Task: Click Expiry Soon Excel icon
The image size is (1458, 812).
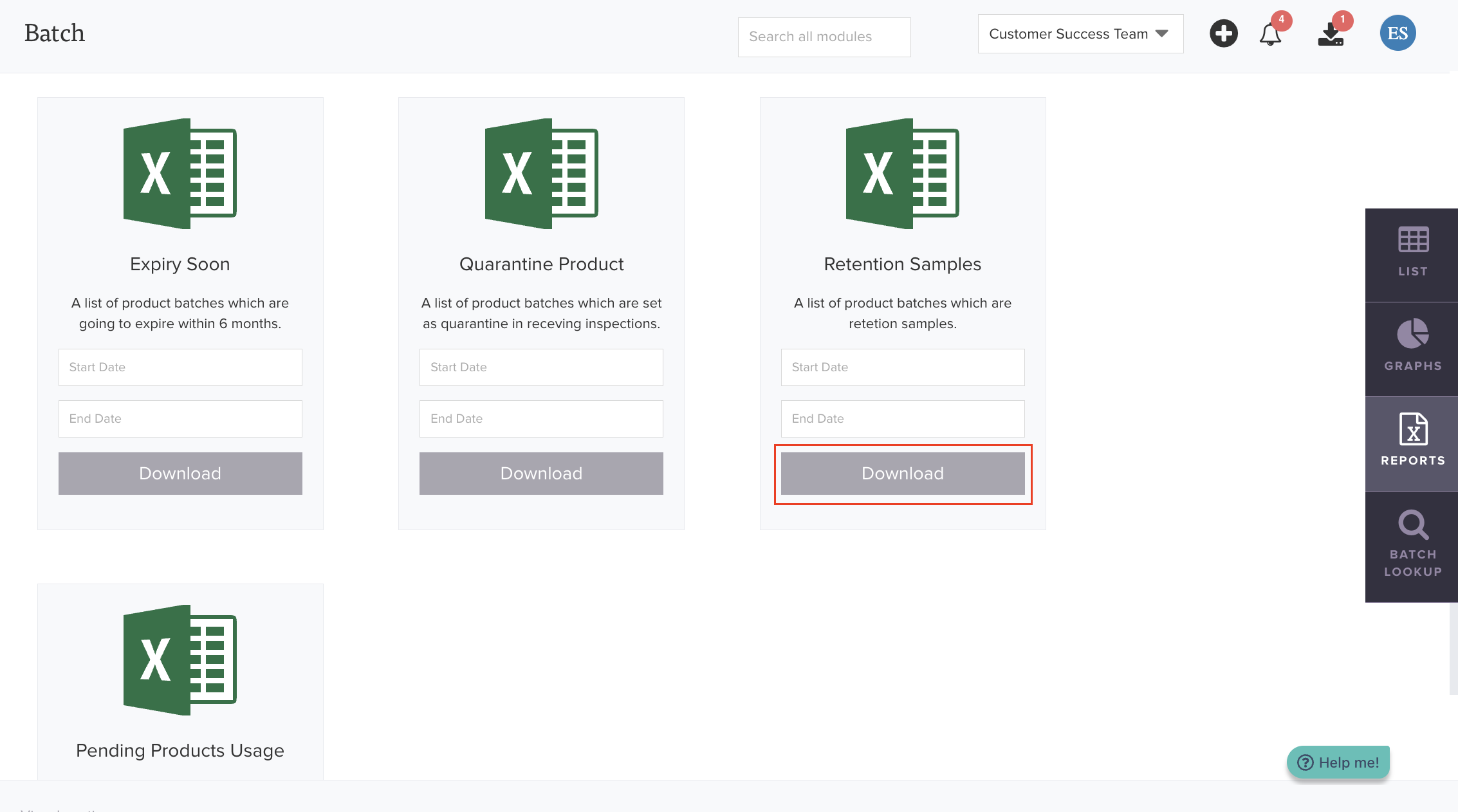Action: coord(180,173)
